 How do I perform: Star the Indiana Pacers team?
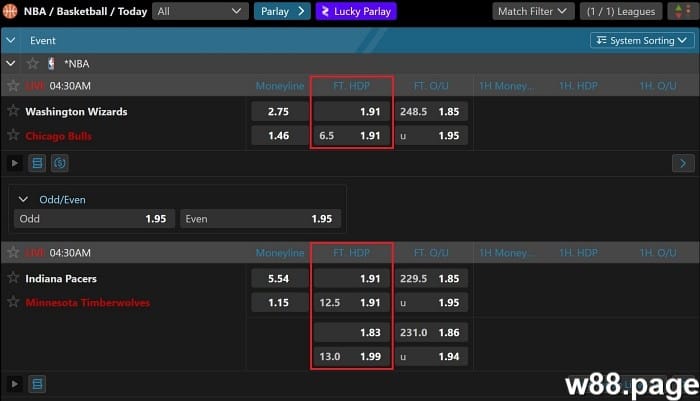13,278
